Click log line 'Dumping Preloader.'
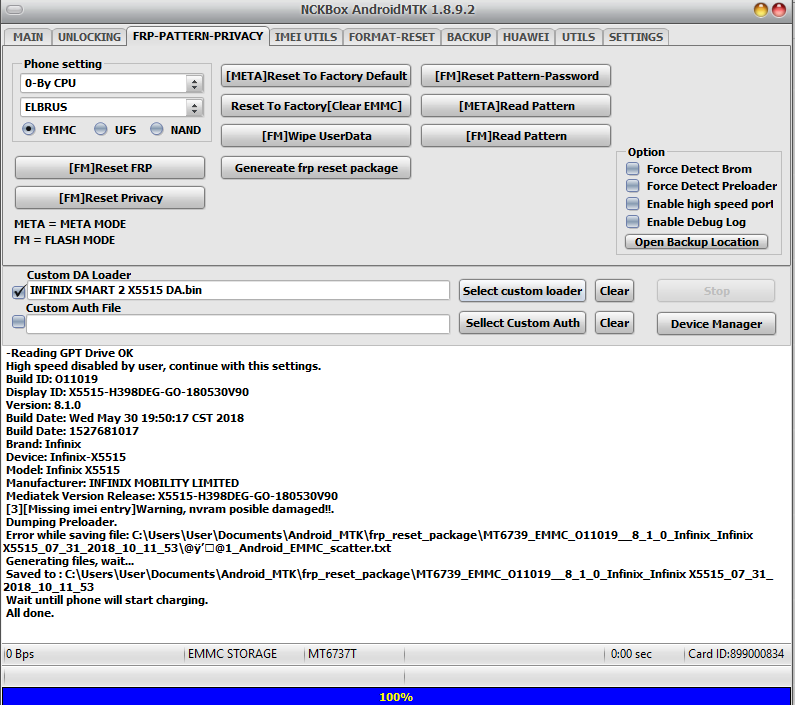 tap(61, 522)
